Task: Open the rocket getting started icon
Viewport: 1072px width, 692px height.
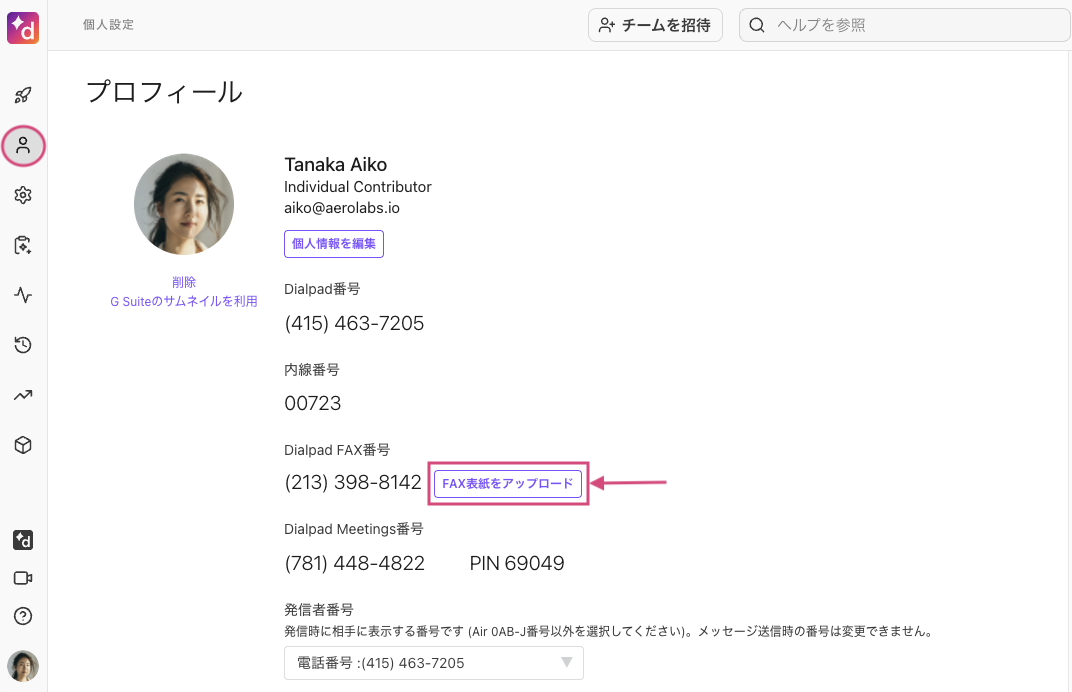Action: [x=23, y=96]
